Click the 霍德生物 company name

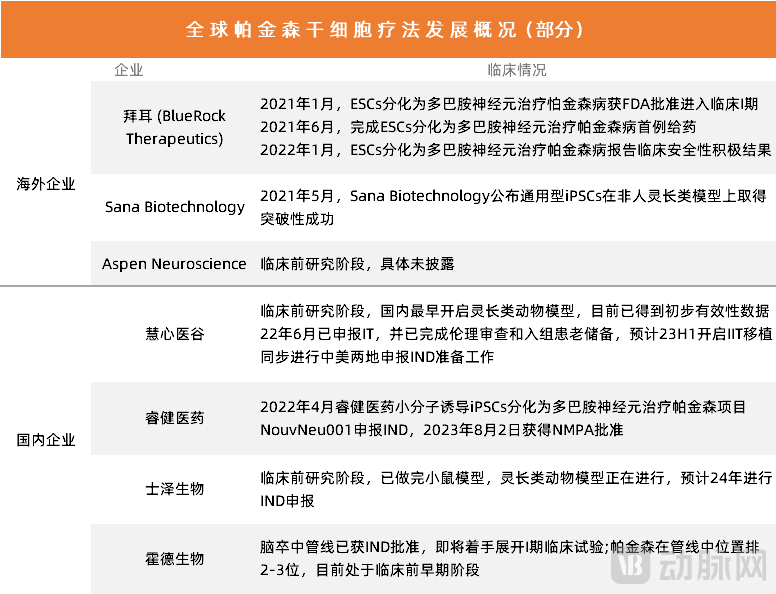[x=175, y=559]
